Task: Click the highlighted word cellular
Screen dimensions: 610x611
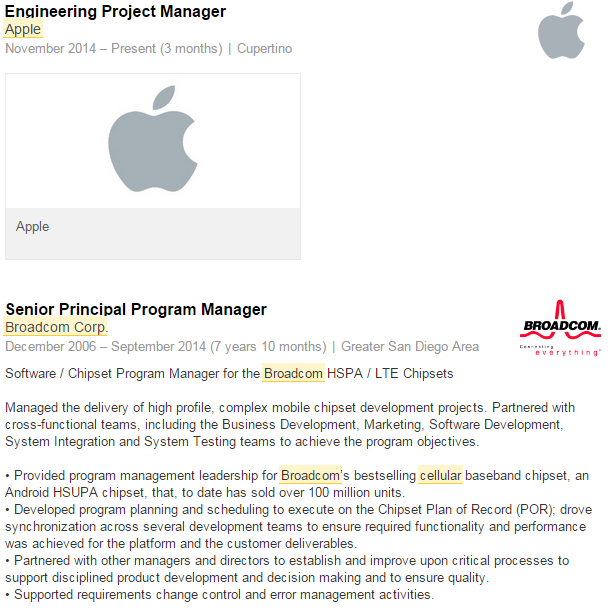Action: (440, 474)
